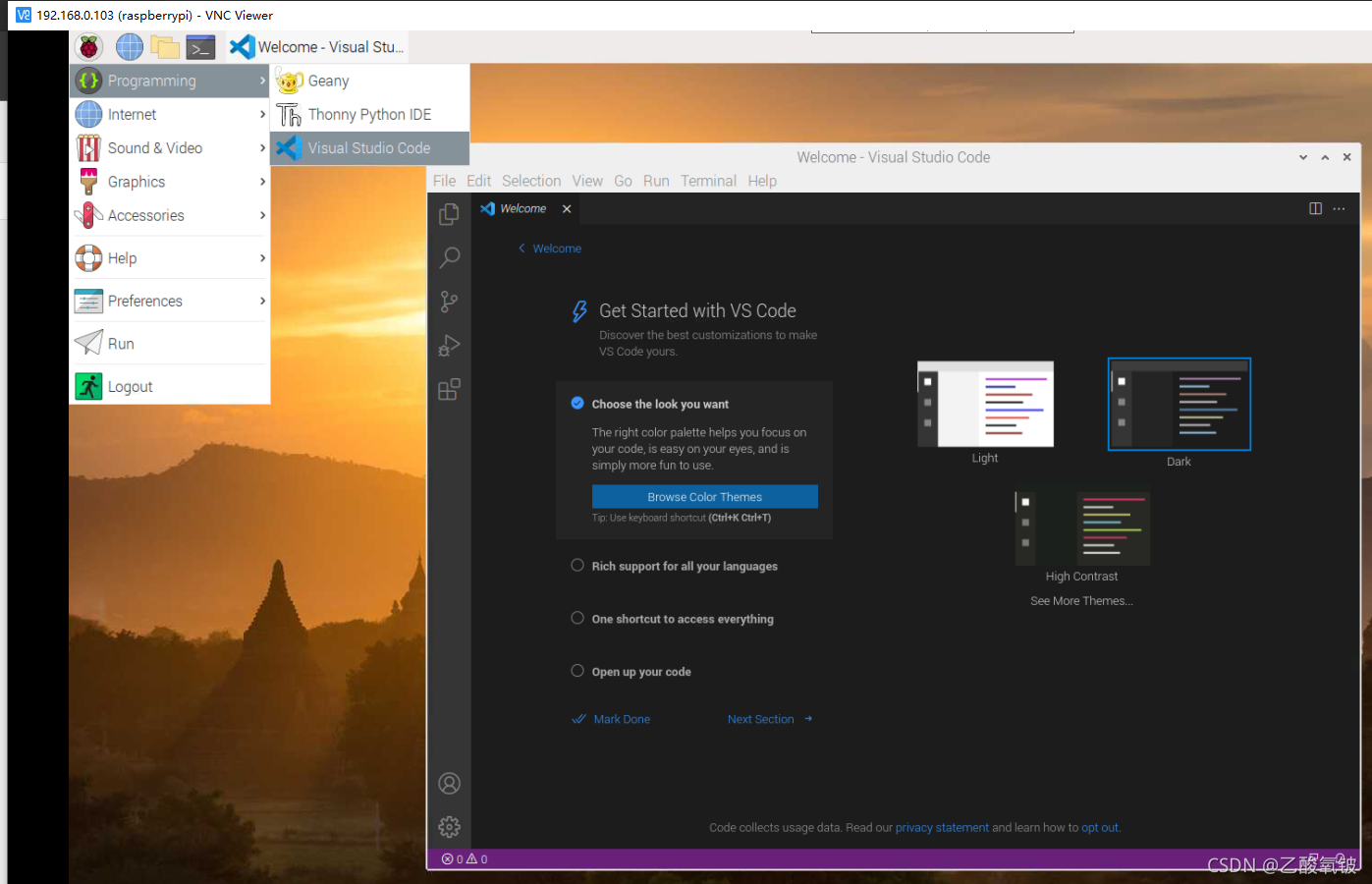Expand the Graphics menu category
The width and height of the screenshot is (1372, 884).
point(170,182)
